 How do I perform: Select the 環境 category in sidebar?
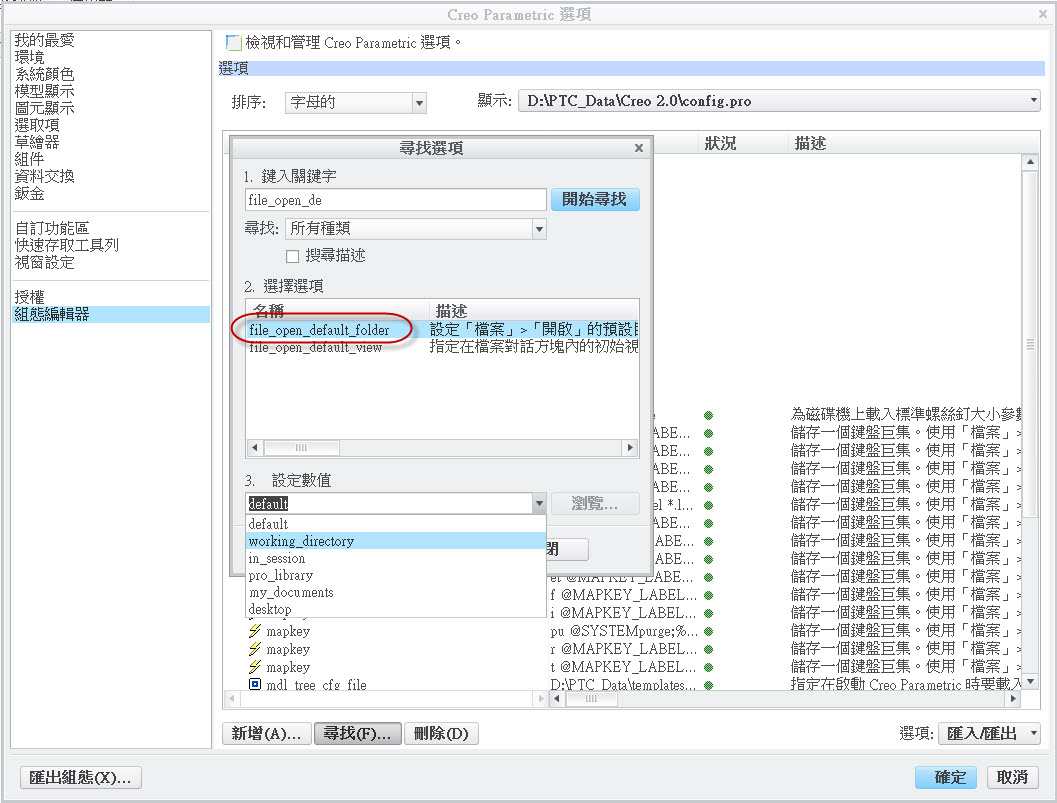(31, 57)
